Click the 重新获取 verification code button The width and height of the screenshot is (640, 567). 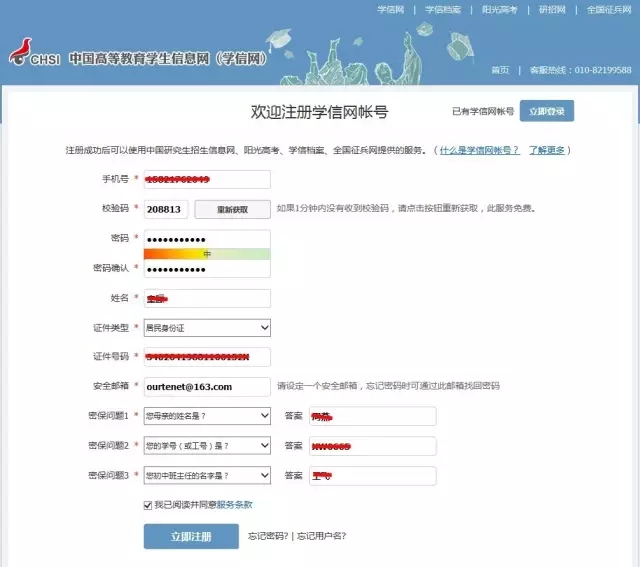pos(231,209)
